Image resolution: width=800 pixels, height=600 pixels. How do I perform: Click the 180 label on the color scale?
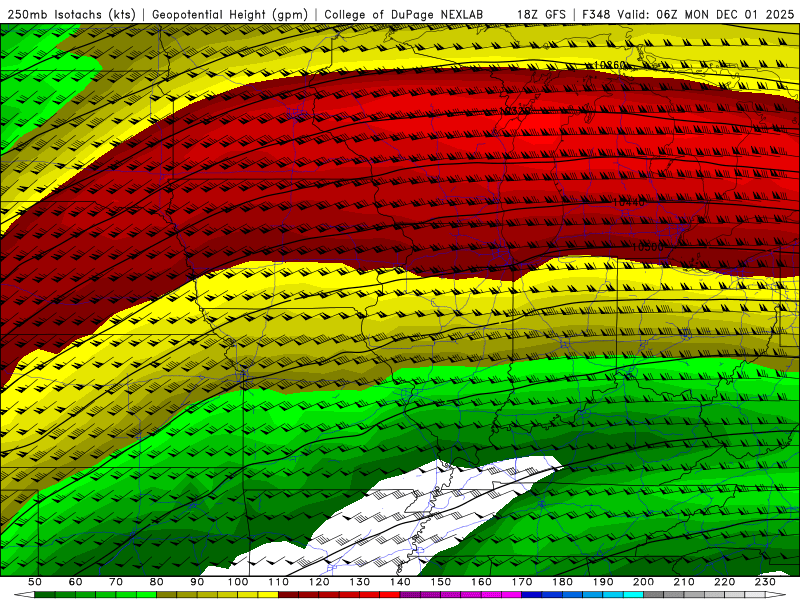pos(562,582)
